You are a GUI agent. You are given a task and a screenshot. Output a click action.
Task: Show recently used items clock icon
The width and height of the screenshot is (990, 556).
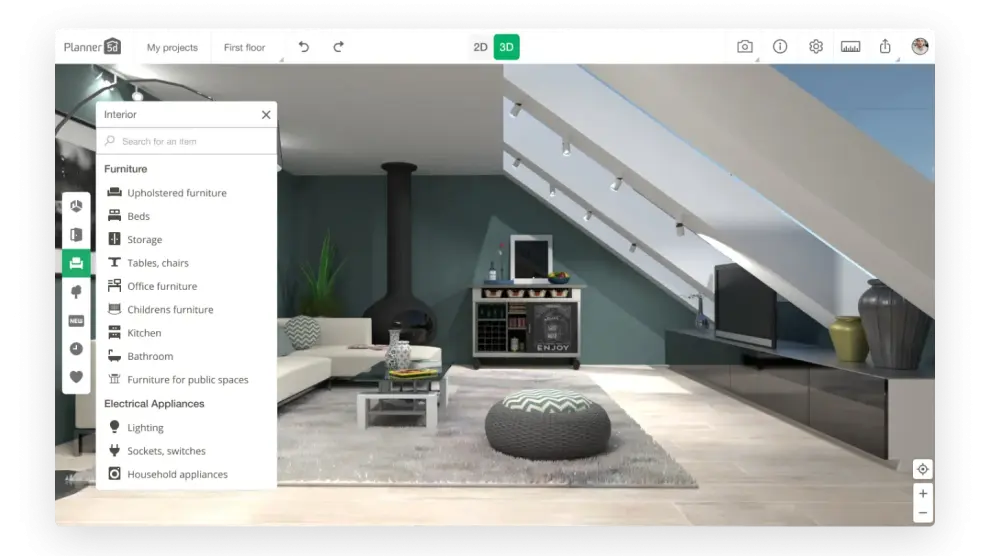pyautogui.click(x=76, y=349)
